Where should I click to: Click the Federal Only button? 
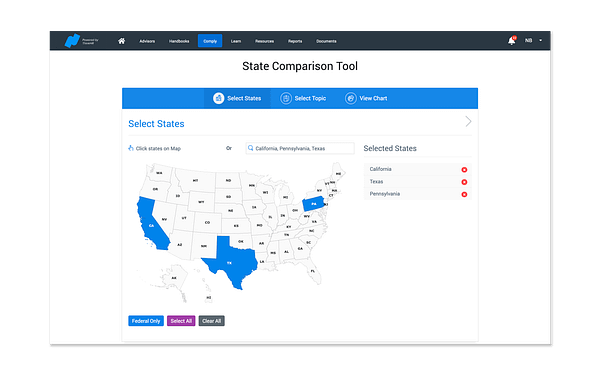click(146, 321)
